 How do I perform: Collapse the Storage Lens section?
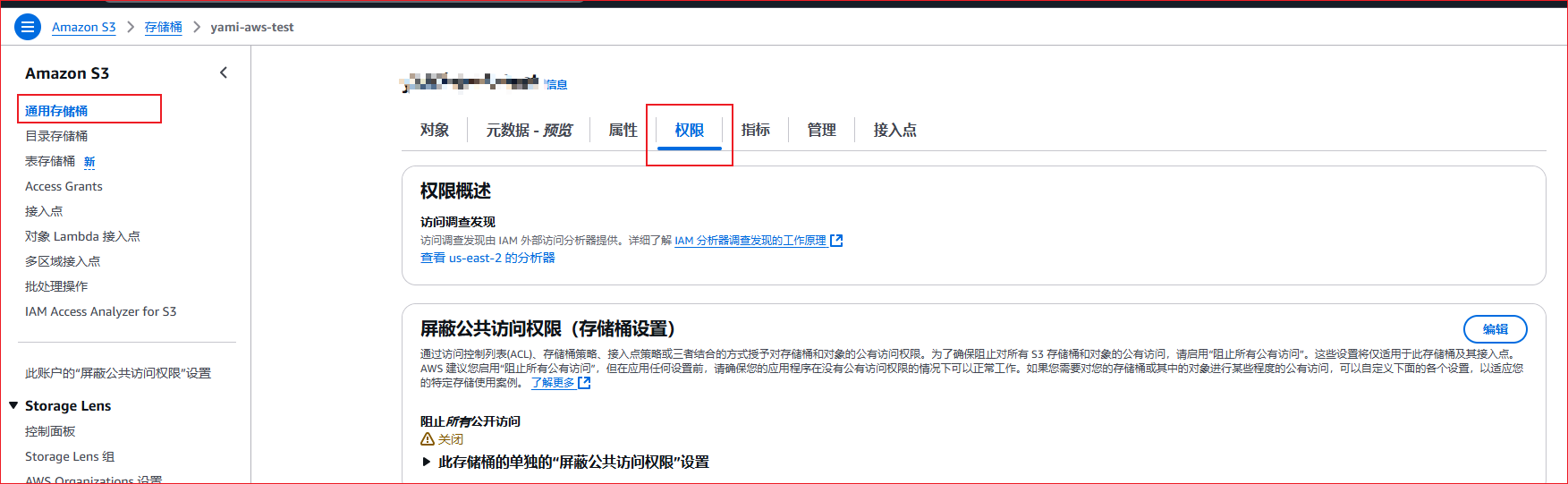[13, 406]
